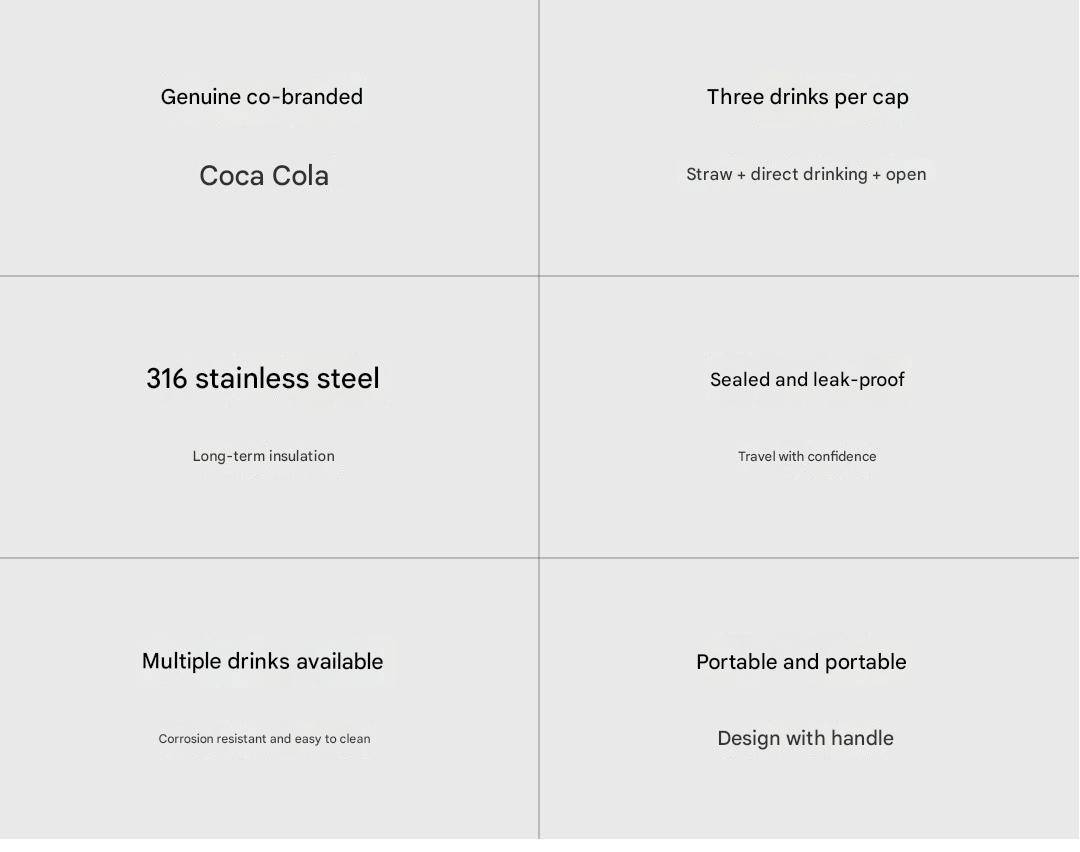Viewport: 1080px width, 852px height.
Task: Click the 'Long-term insulation' caption
Action: click(x=263, y=456)
